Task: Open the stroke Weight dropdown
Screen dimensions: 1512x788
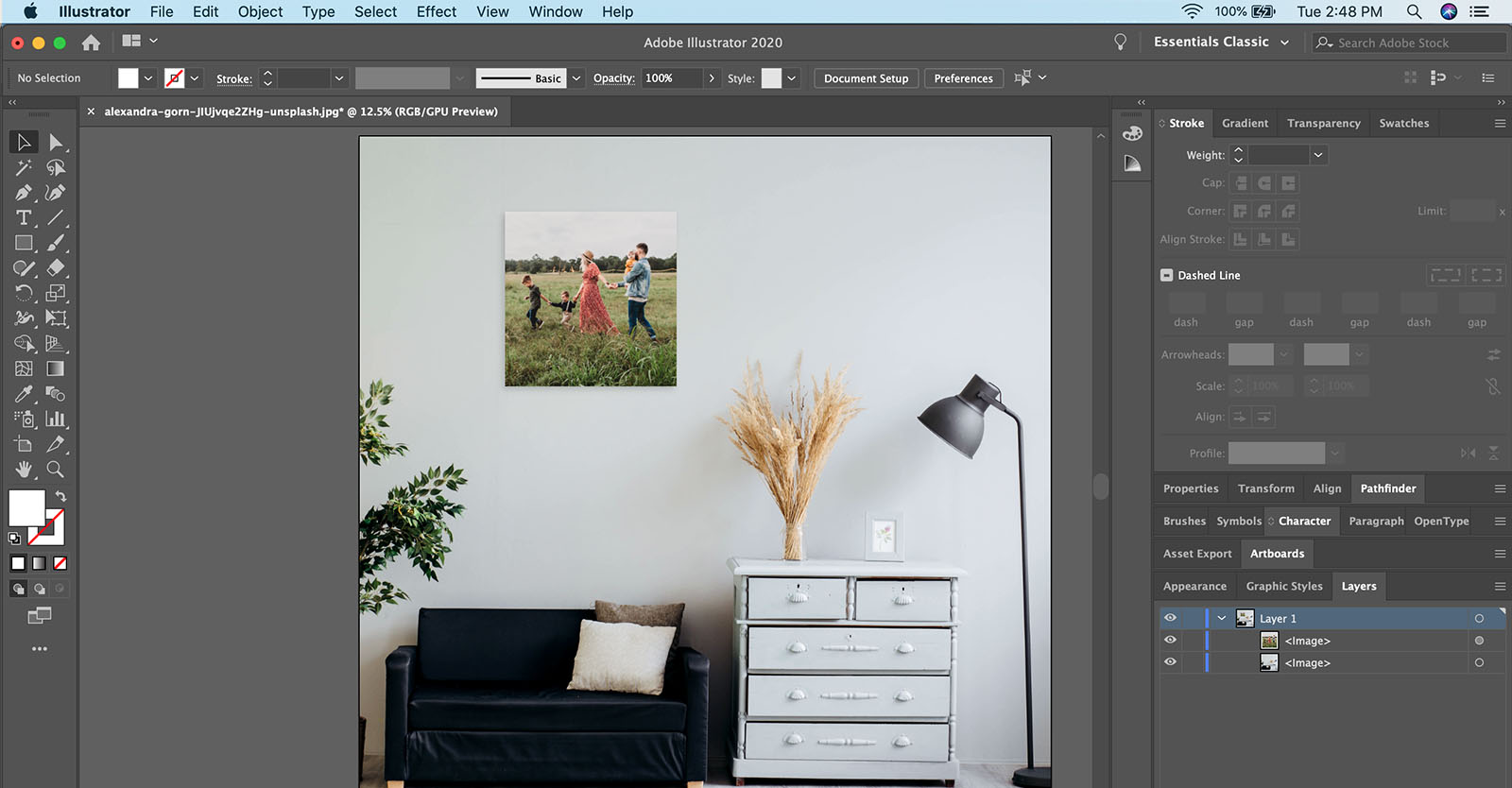Action: [x=1318, y=155]
